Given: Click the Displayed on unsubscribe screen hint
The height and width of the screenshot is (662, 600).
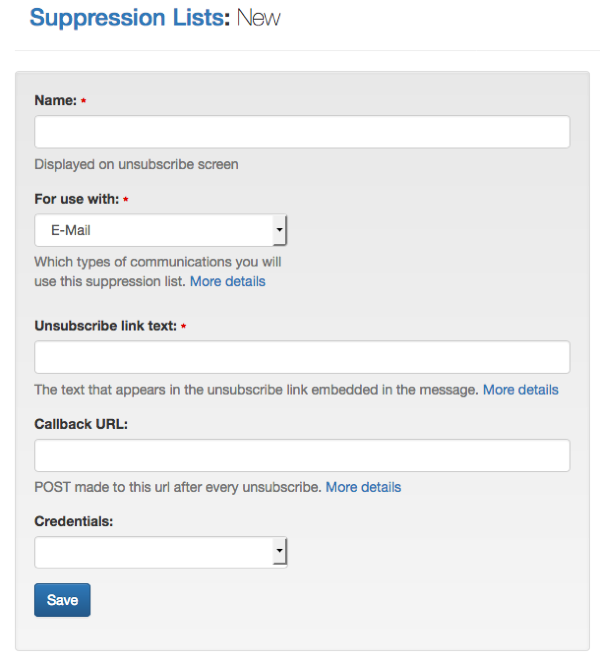Looking at the screenshot, I should [136, 164].
